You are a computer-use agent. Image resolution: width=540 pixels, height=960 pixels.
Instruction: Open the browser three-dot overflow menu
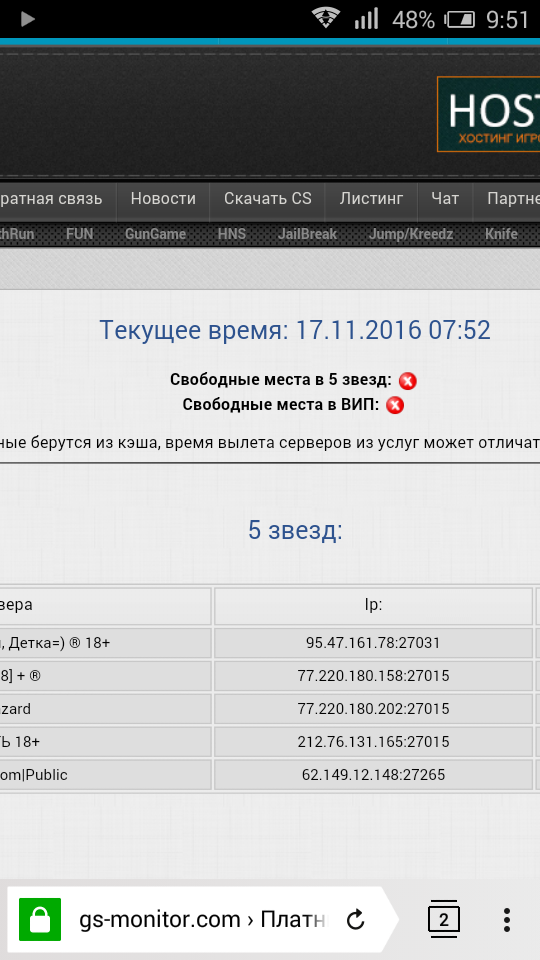point(506,920)
